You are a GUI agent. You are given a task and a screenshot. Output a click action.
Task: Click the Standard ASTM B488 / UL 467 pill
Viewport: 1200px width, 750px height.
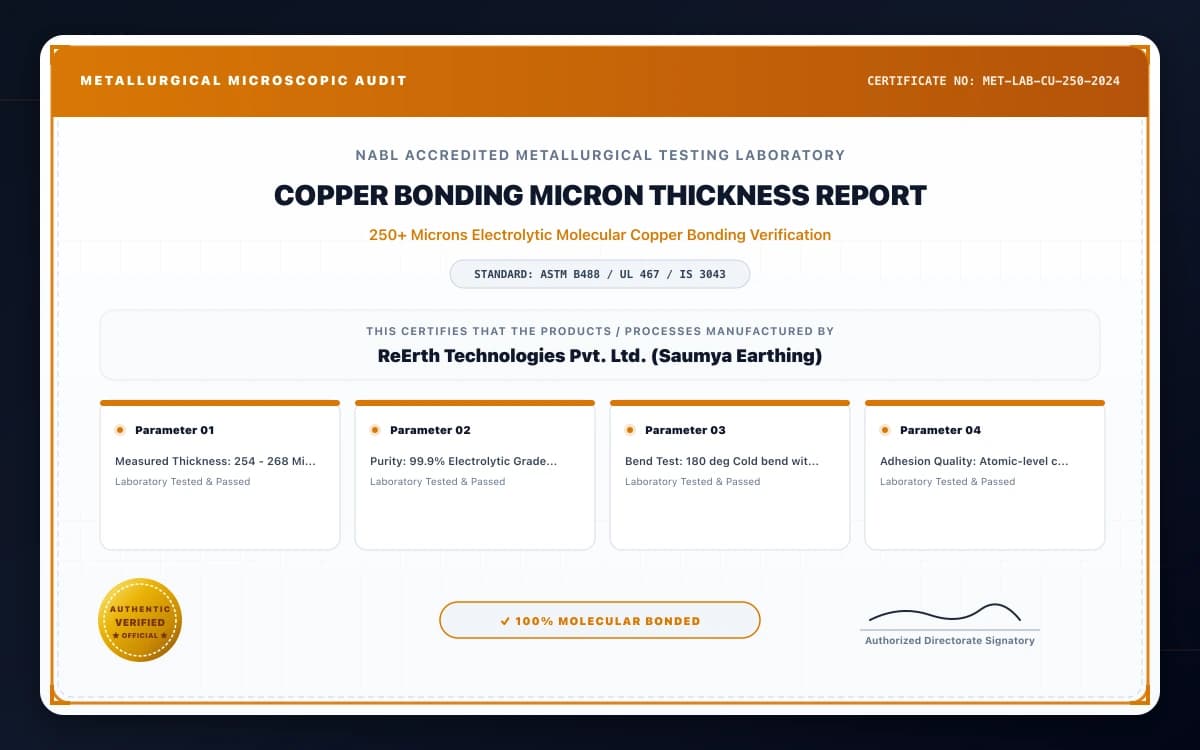[x=600, y=274]
